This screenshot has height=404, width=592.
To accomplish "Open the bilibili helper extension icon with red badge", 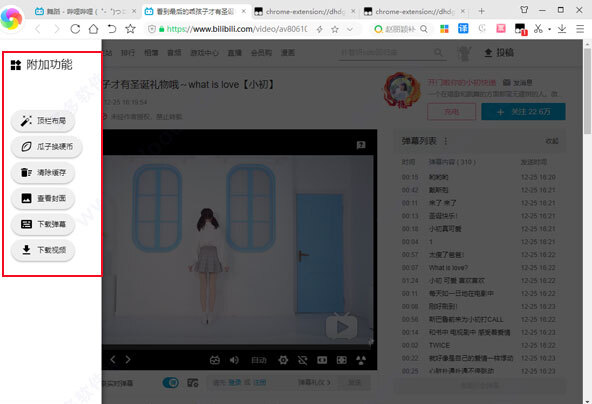I will click(x=520, y=29).
